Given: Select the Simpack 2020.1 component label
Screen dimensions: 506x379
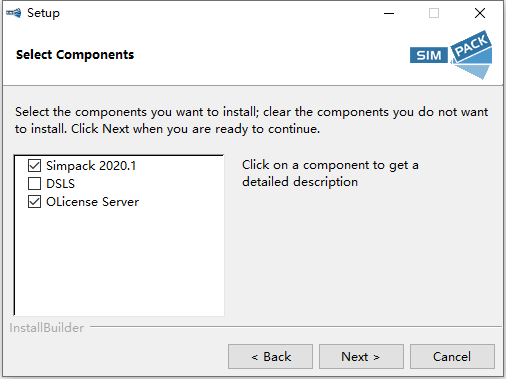Looking at the screenshot, I should pos(91,166).
